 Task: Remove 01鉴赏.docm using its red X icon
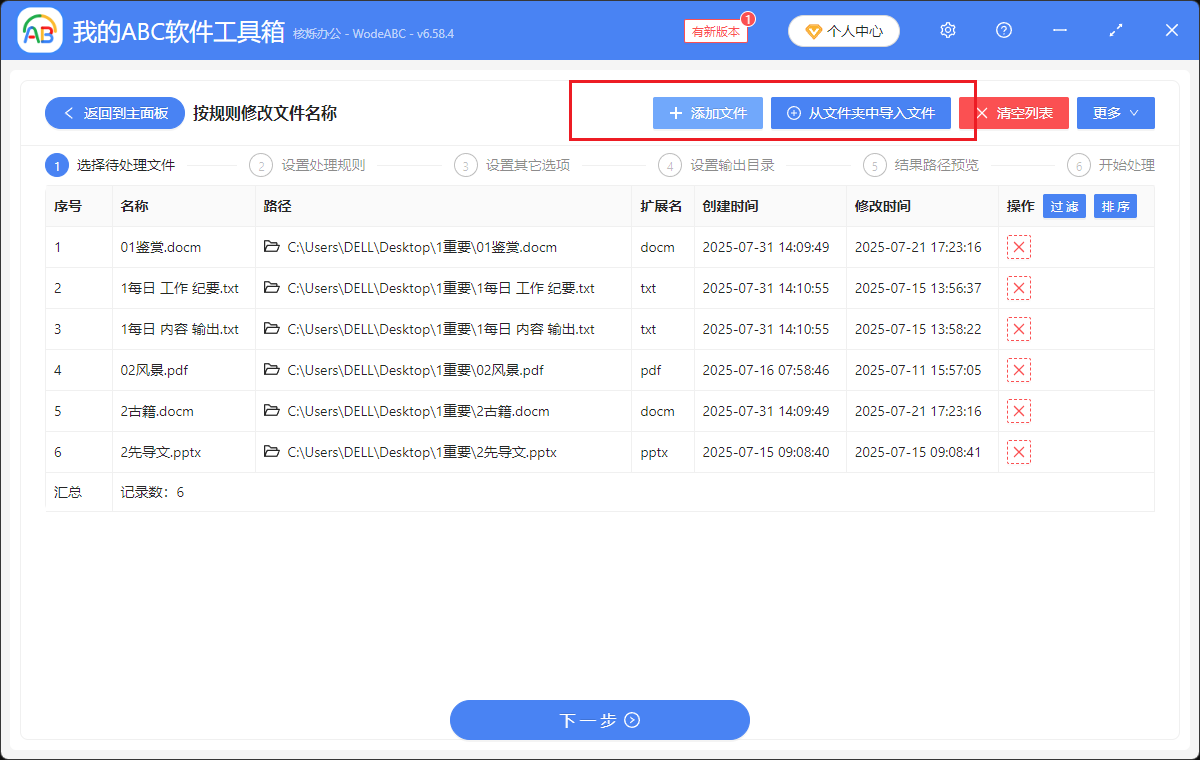(1018, 247)
